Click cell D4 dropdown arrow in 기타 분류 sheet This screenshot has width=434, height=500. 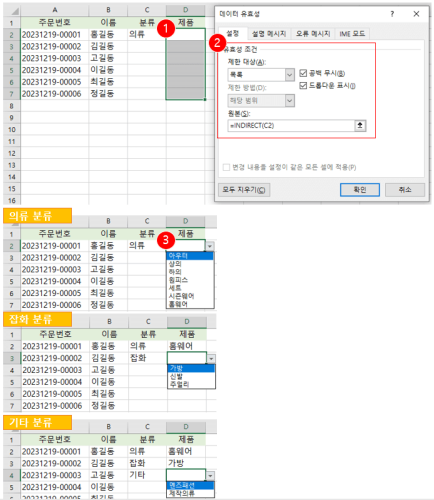point(210,476)
